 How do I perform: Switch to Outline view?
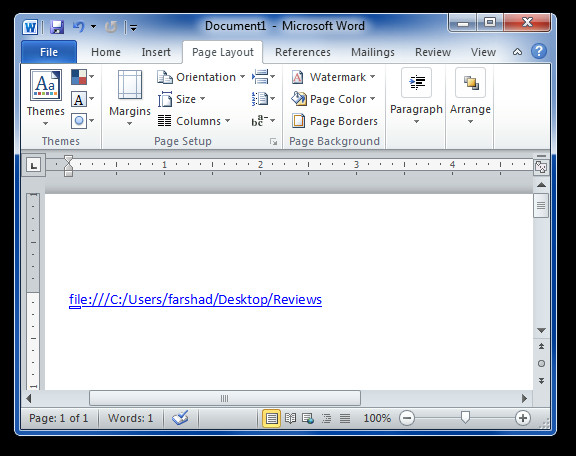pos(326,418)
